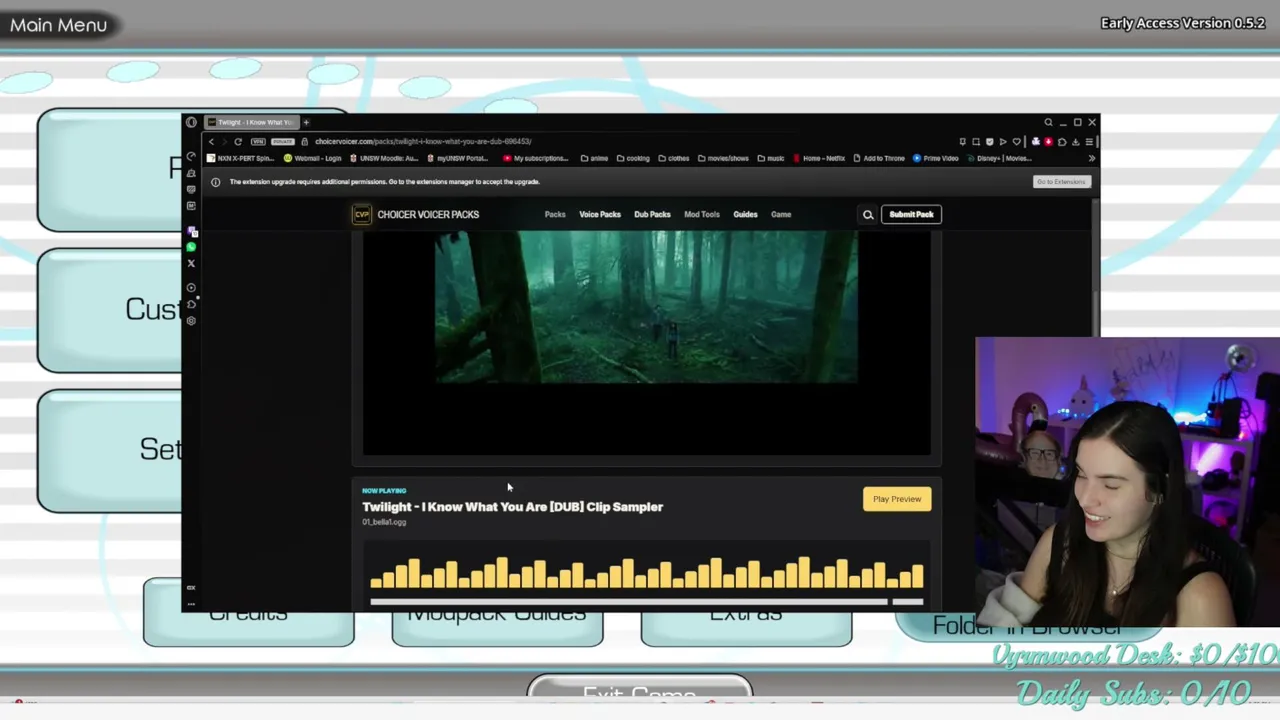The width and height of the screenshot is (1280, 720).
Task: Open the Game nav item
Action: pos(781,214)
